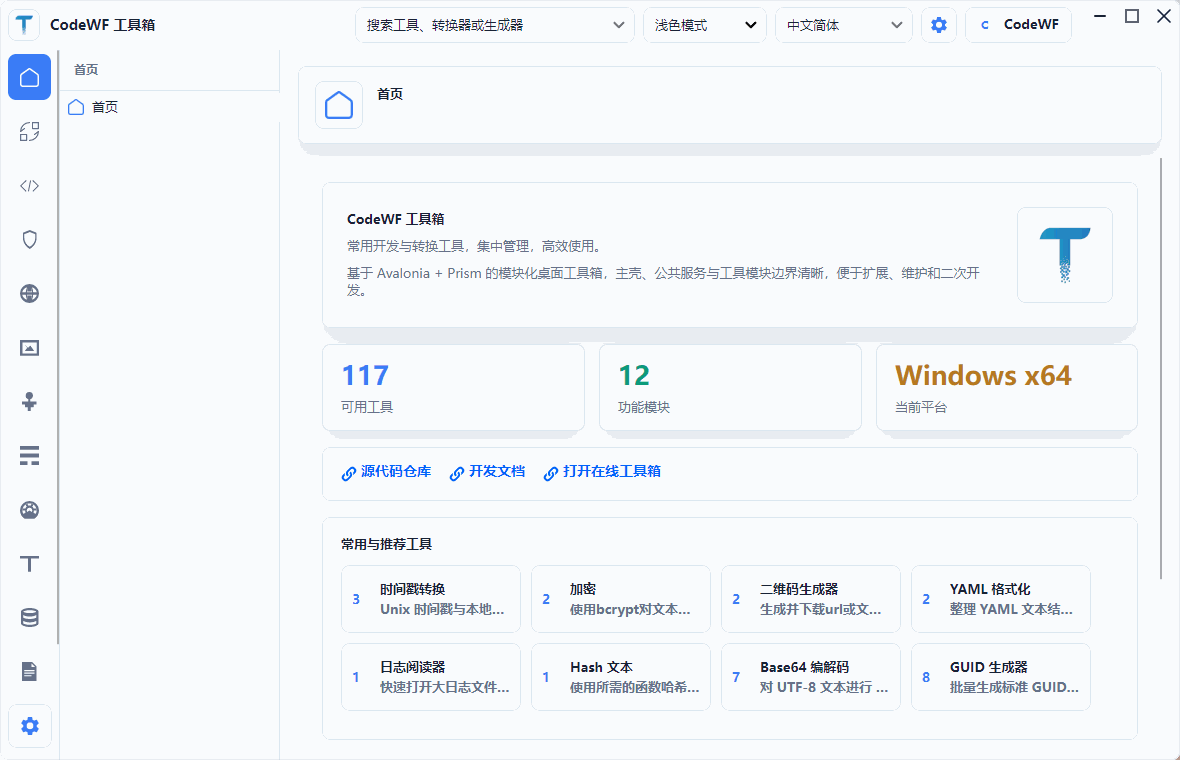Open the GUID 生成器 tool card
1180x760 pixels.
click(x=1001, y=676)
